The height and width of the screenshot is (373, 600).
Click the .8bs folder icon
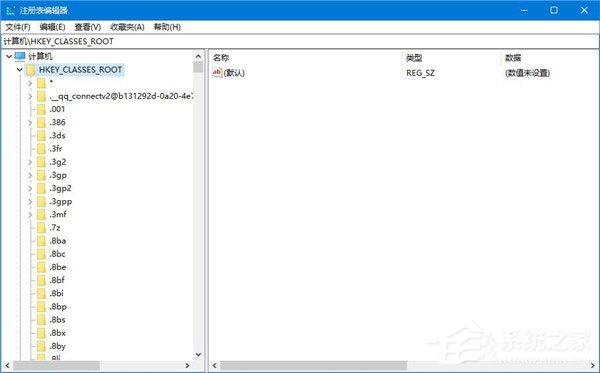point(41,320)
